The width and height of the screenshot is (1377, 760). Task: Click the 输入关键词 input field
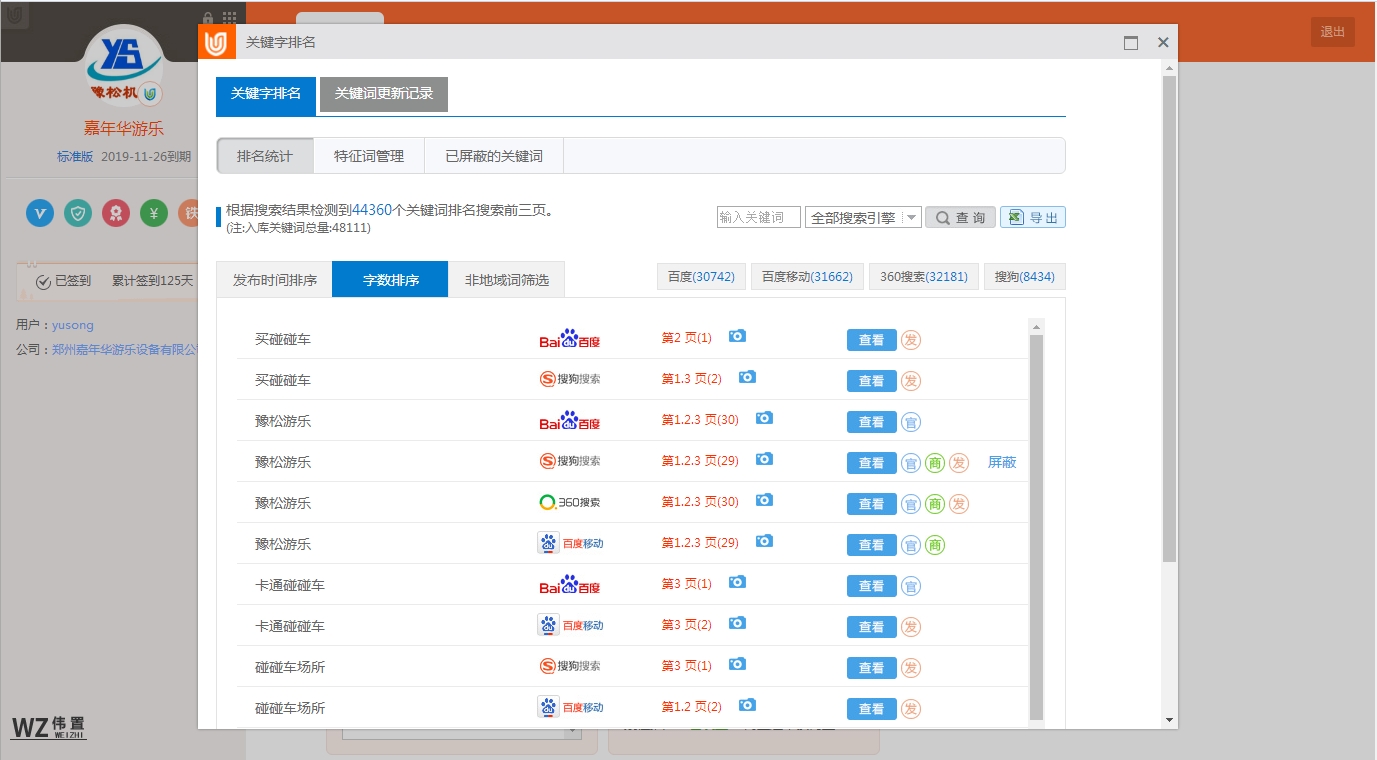[758, 218]
